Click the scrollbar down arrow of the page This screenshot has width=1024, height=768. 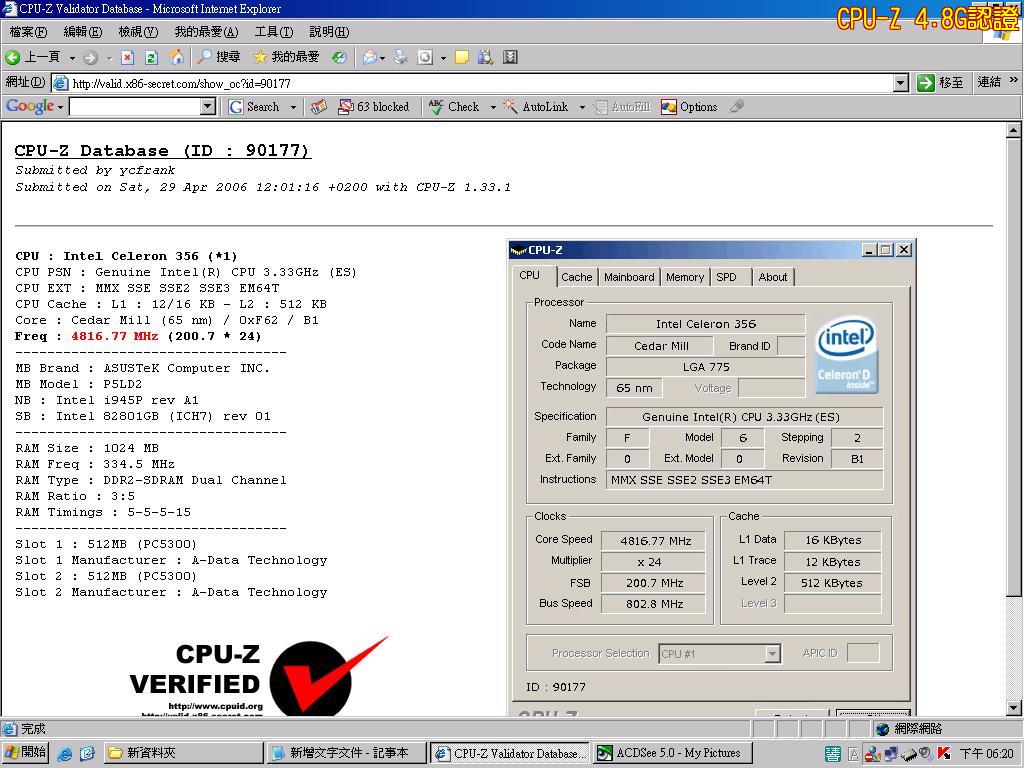pyautogui.click(x=1013, y=707)
